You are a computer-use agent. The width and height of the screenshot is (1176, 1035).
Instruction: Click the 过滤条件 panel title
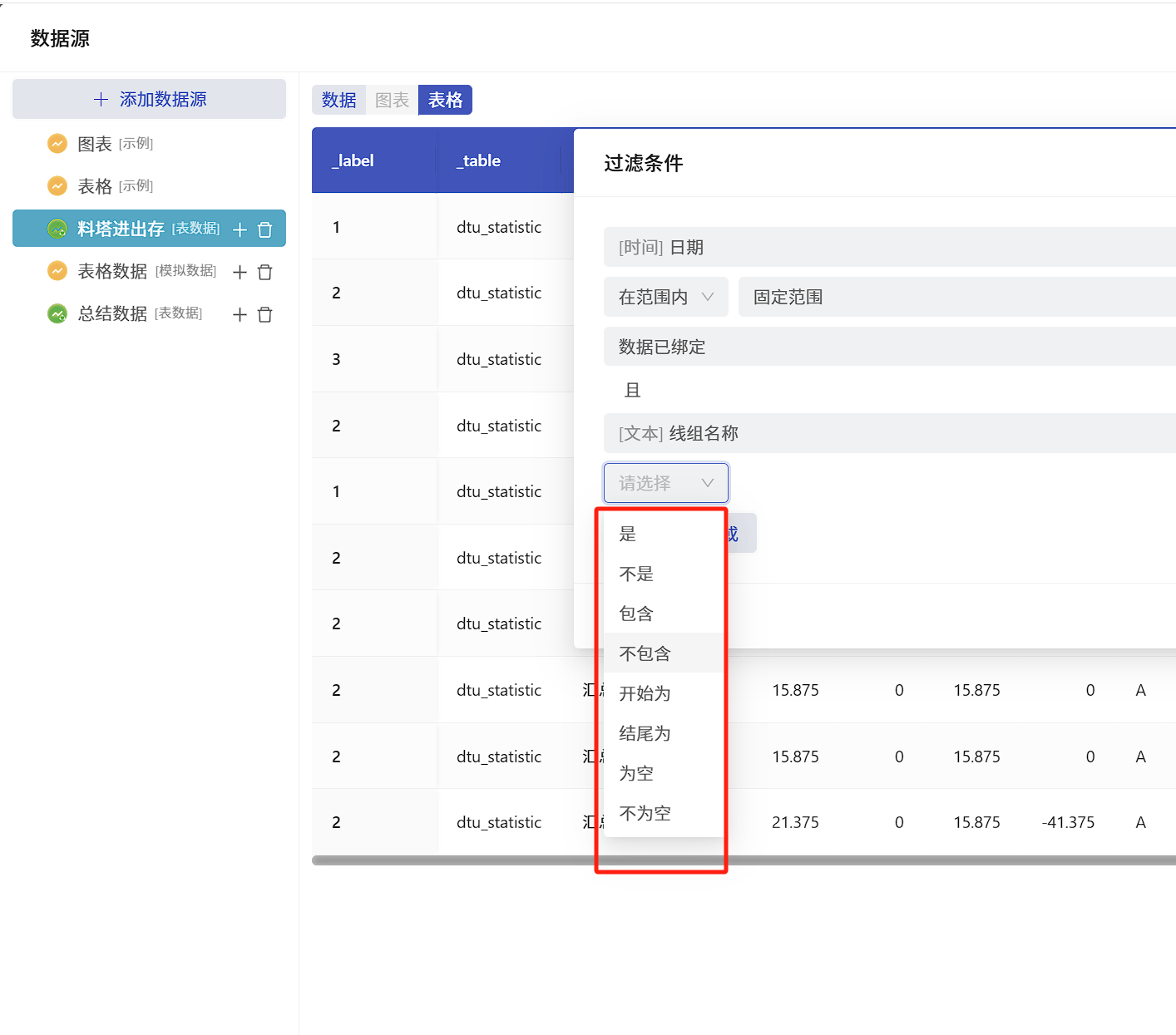[643, 163]
